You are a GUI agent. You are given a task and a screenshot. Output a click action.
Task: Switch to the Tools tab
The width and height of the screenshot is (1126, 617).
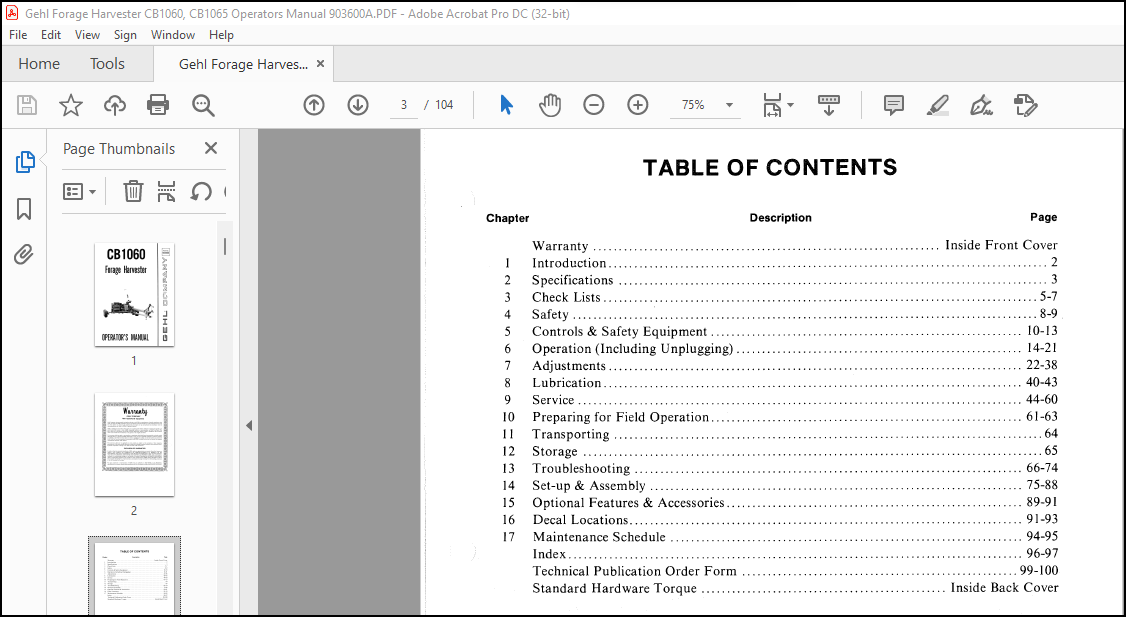click(x=107, y=64)
